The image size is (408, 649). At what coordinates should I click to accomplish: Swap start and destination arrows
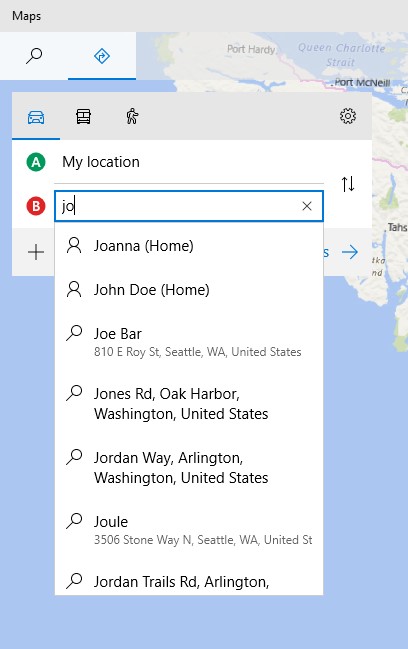348,184
